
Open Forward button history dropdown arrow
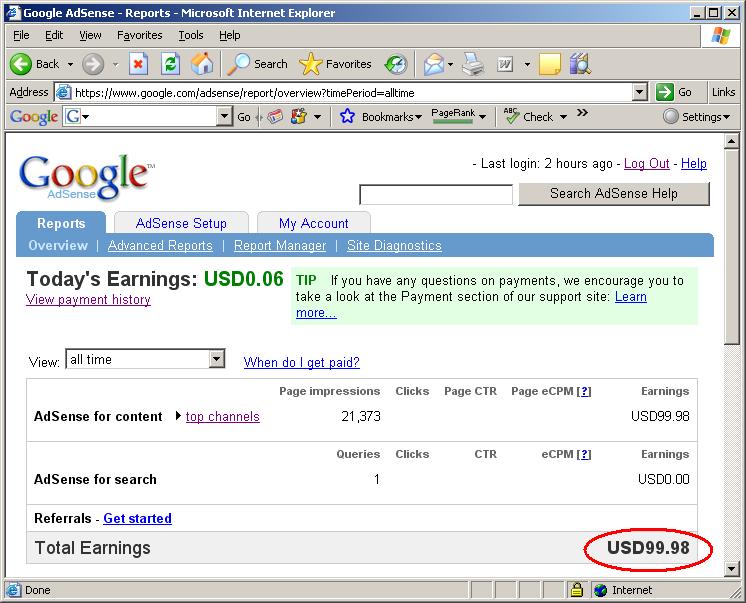[x=115, y=64]
